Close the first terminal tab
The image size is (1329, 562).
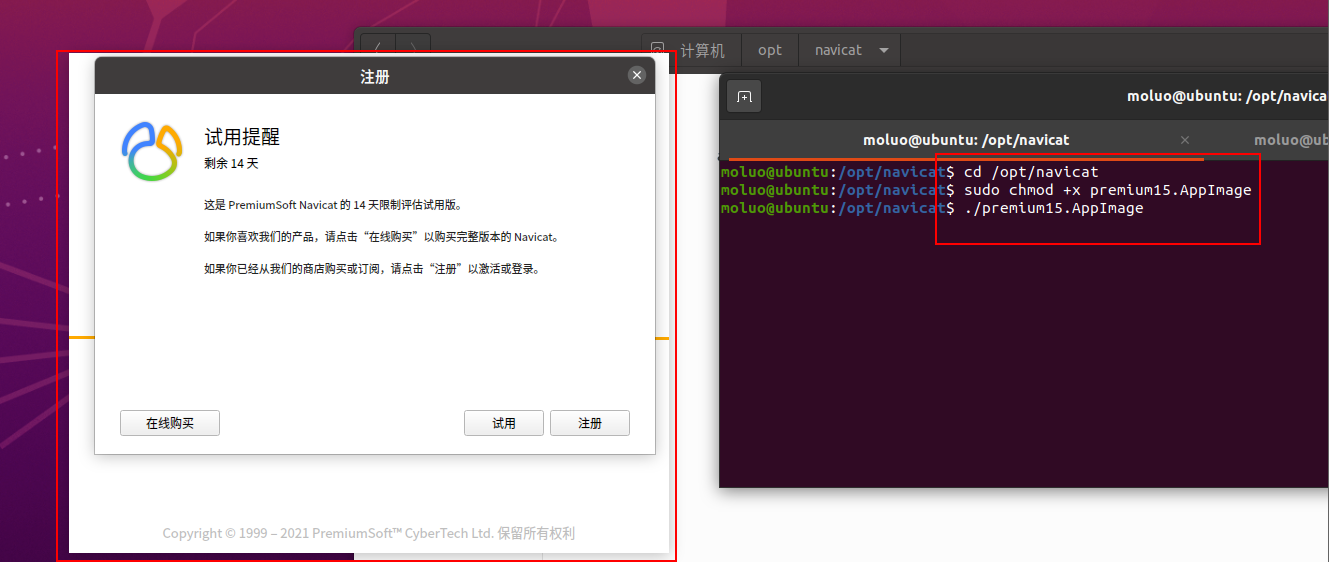(x=1185, y=140)
